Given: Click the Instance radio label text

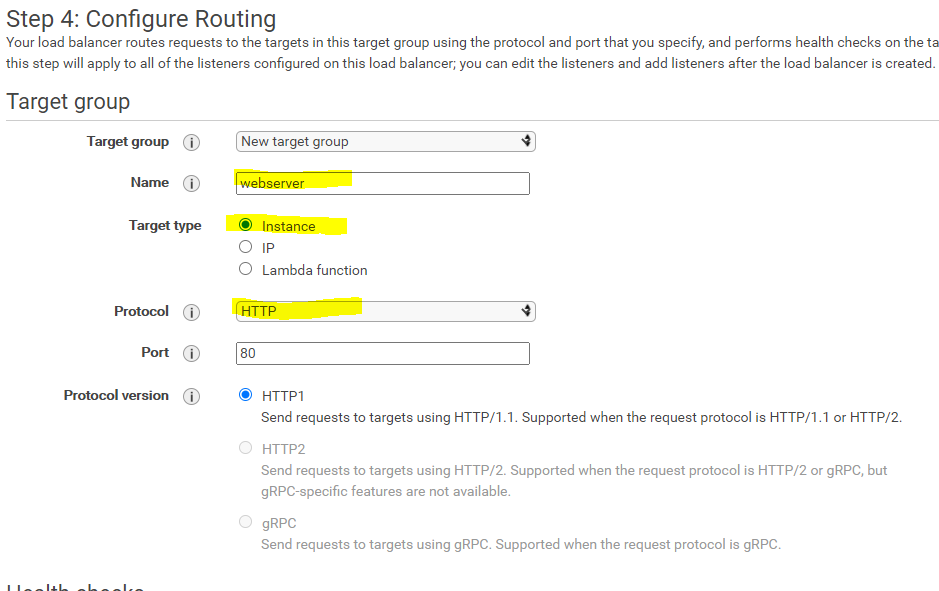Looking at the screenshot, I should tap(288, 226).
